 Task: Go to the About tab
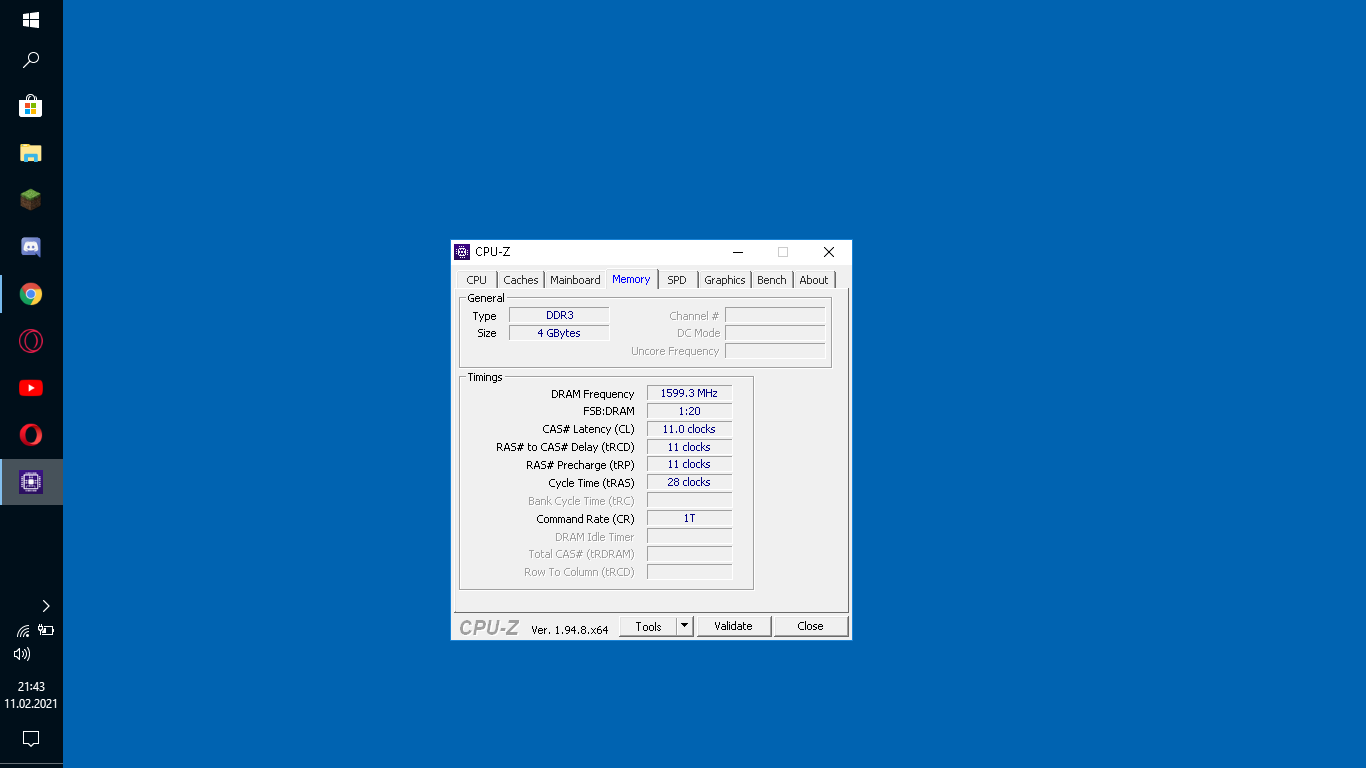click(x=814, y=280)
